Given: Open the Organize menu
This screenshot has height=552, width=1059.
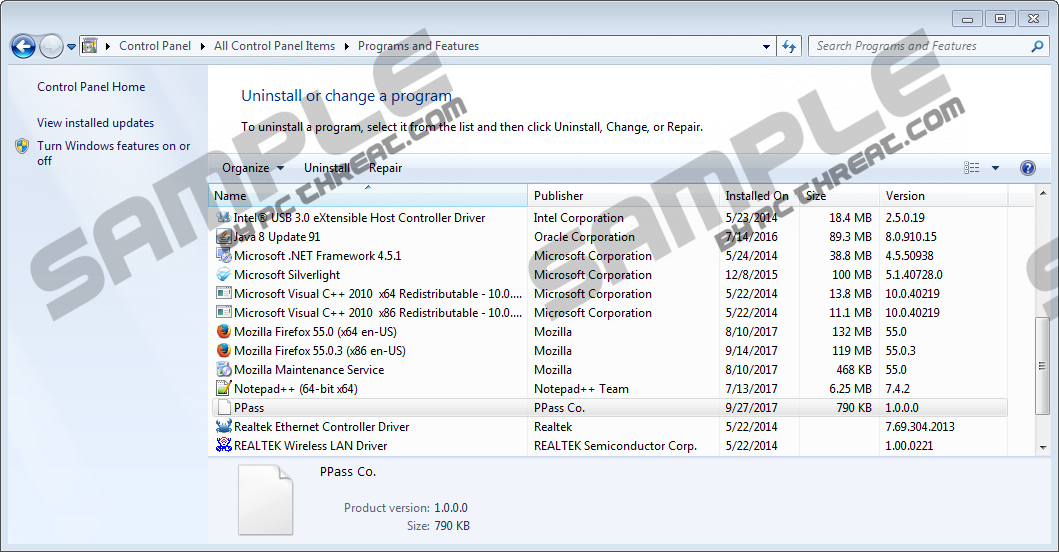Looking at the screenshot, I should click(x=253, y=168).
